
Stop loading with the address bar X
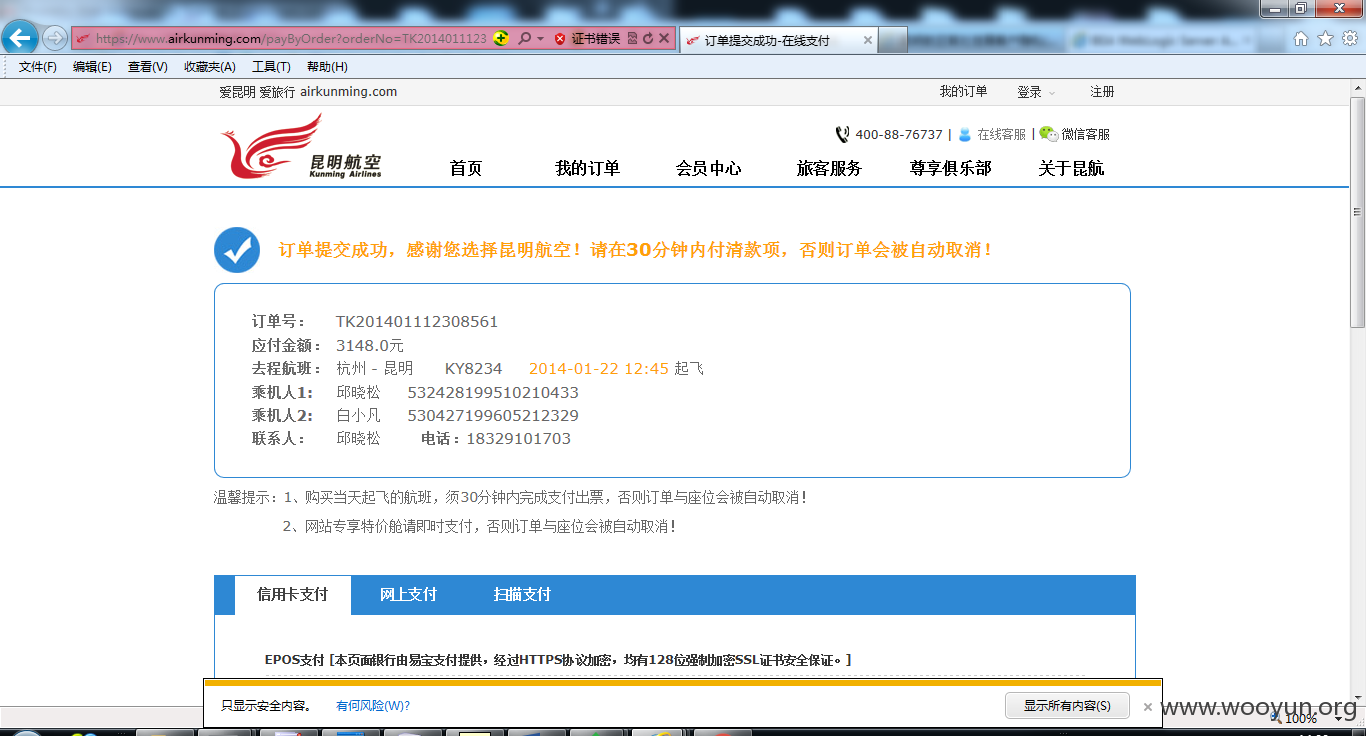(664, 39)
